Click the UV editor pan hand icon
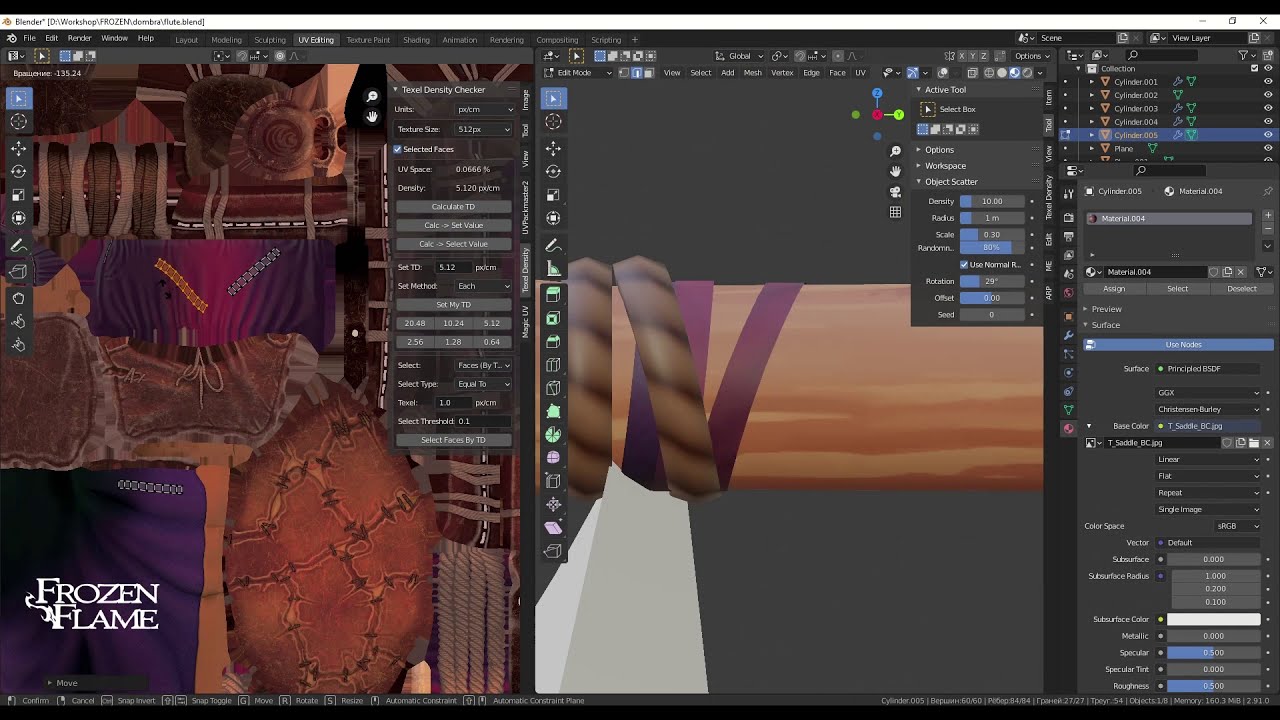 click(x=372, y=116)
